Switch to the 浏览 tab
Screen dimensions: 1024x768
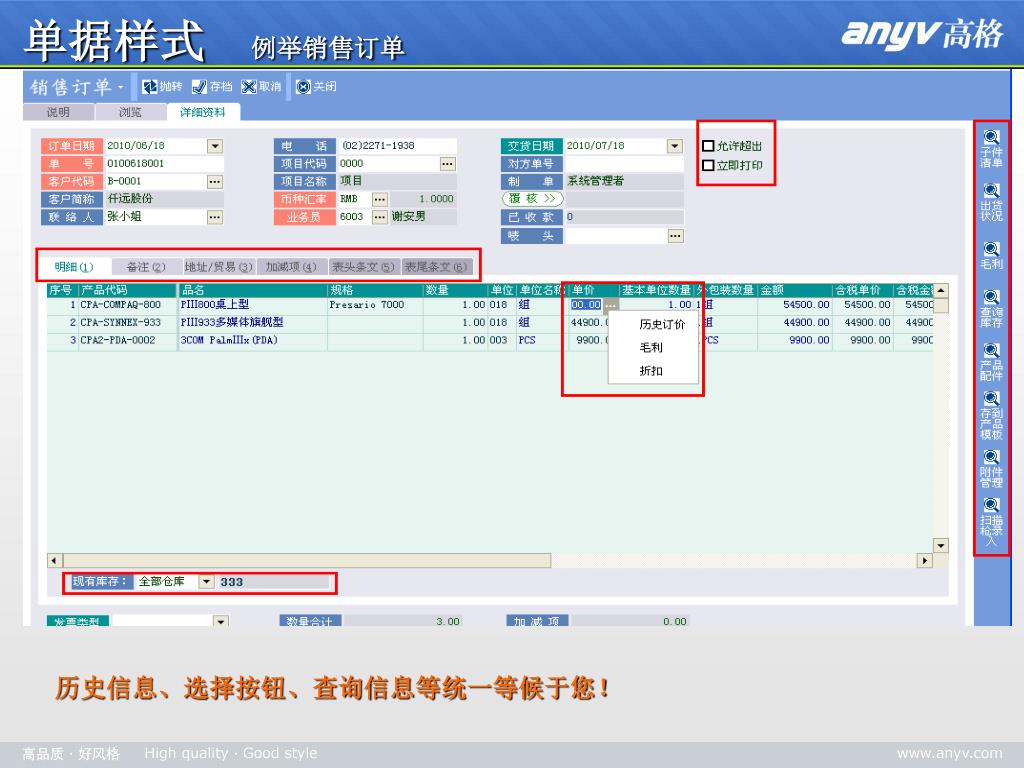pos(130,112)
